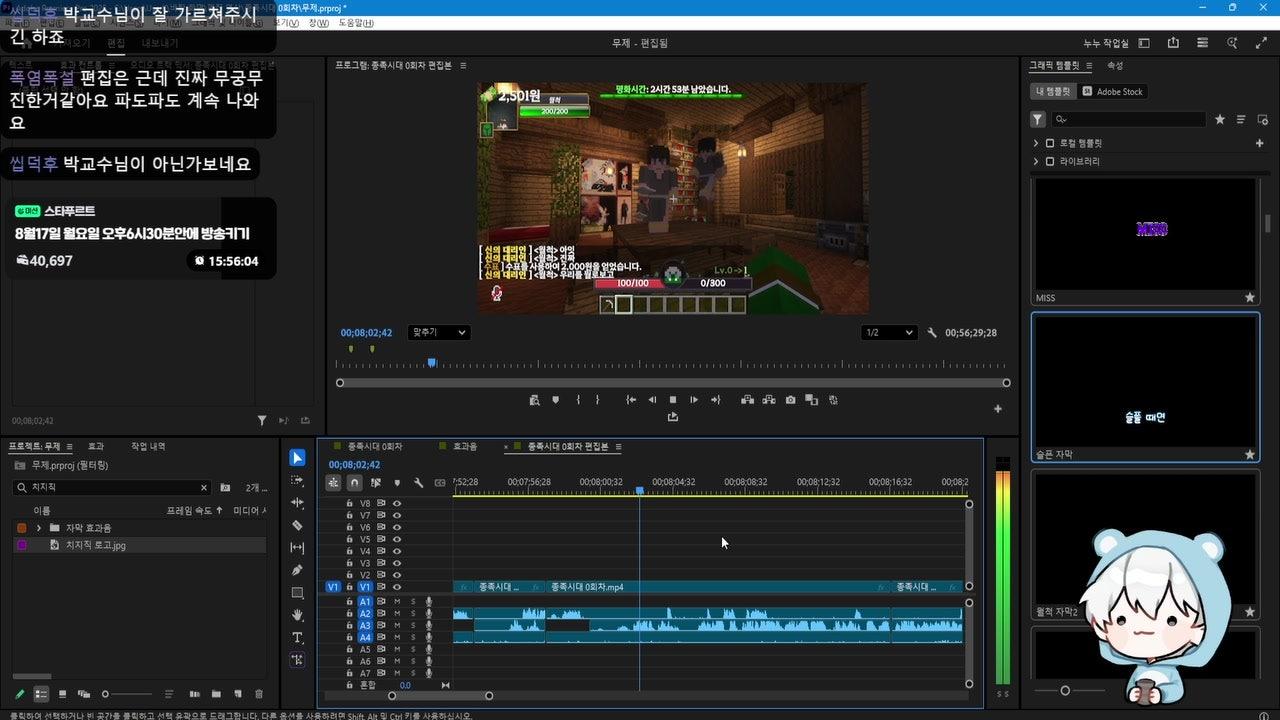Screen dimensions: 1280x720
Task: Open Program monitor panel menu
Action: [x=463, y=66]
